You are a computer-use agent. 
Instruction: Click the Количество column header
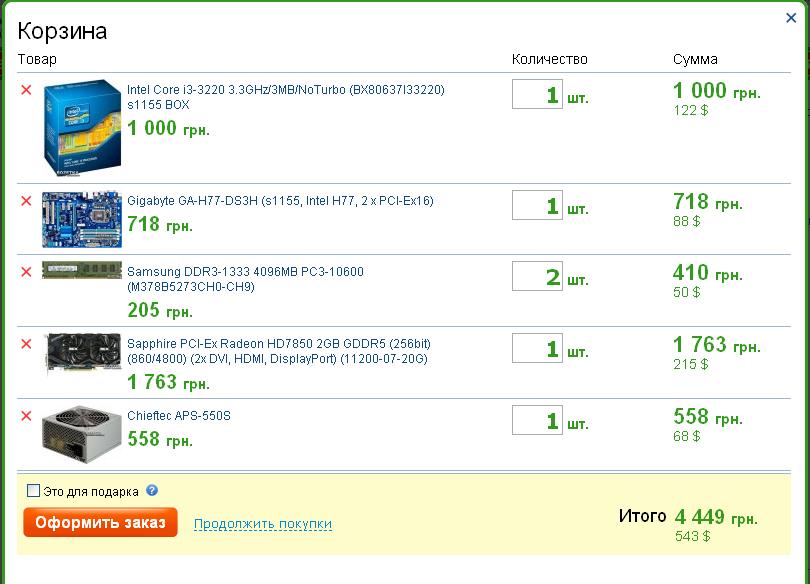pyautogui.click(x=550, y=59)
